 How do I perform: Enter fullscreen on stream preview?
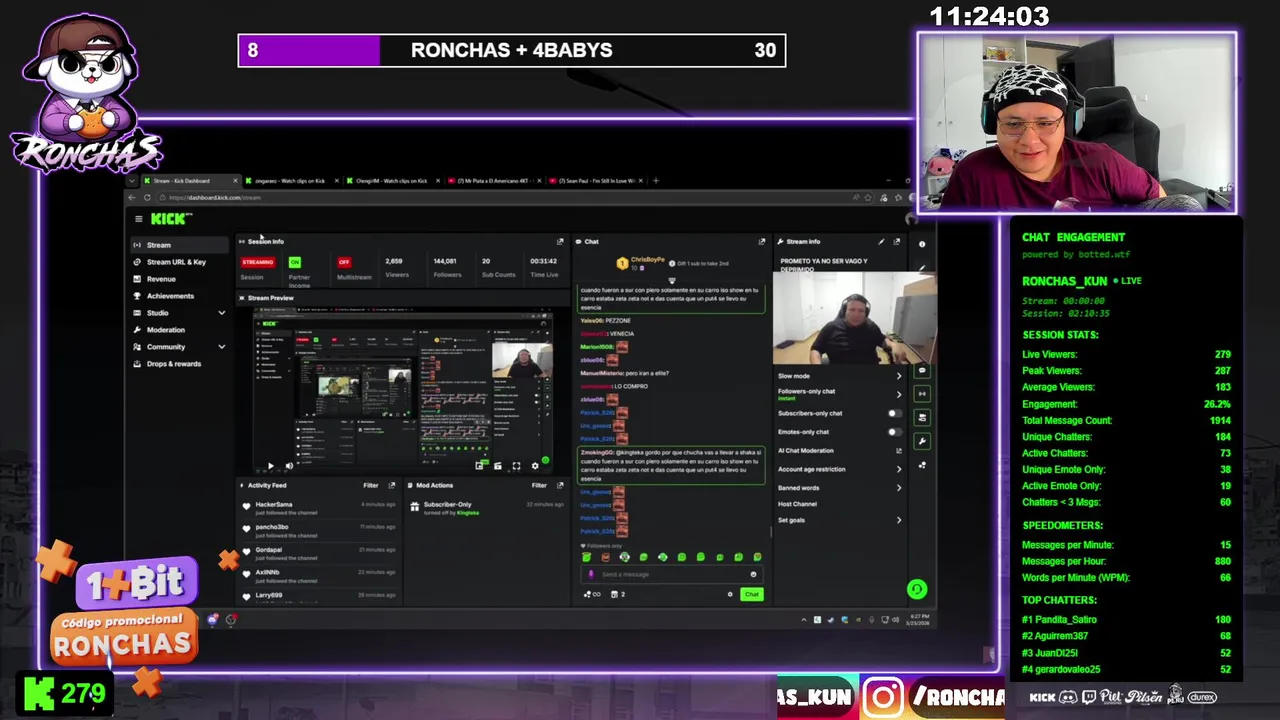tap(516, 466)
